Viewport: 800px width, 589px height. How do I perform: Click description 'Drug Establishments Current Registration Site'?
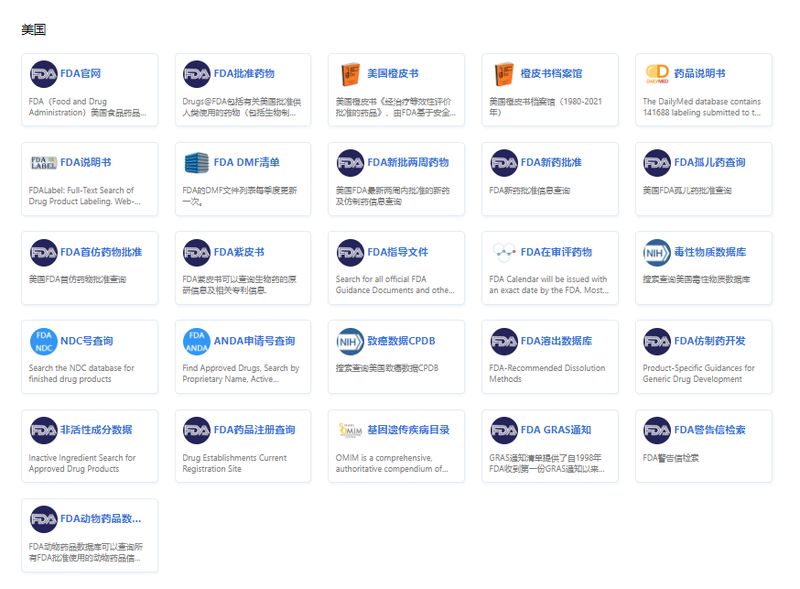[x=235, y=463]
